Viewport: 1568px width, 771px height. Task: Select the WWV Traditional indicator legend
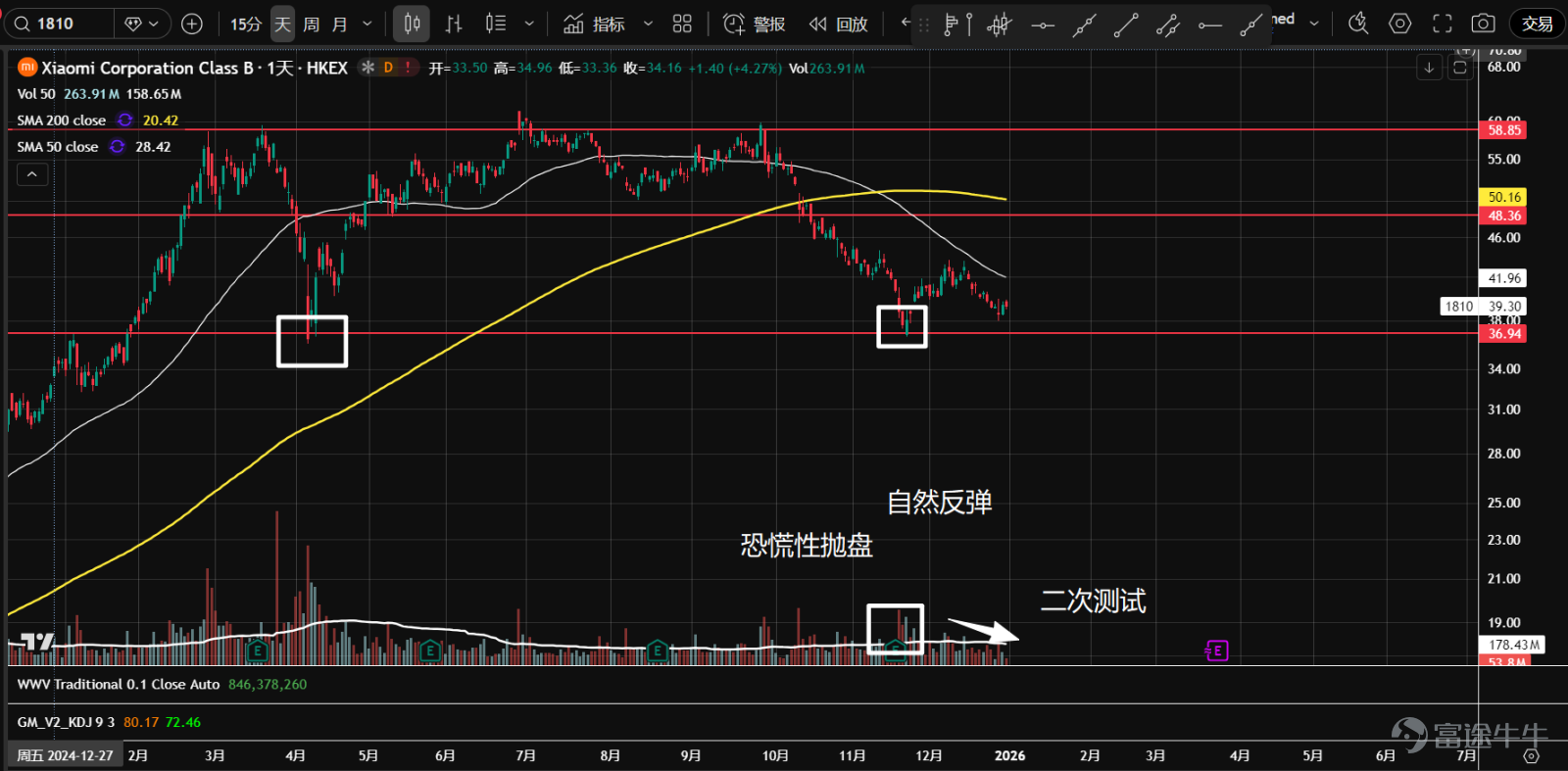(119, 685)
